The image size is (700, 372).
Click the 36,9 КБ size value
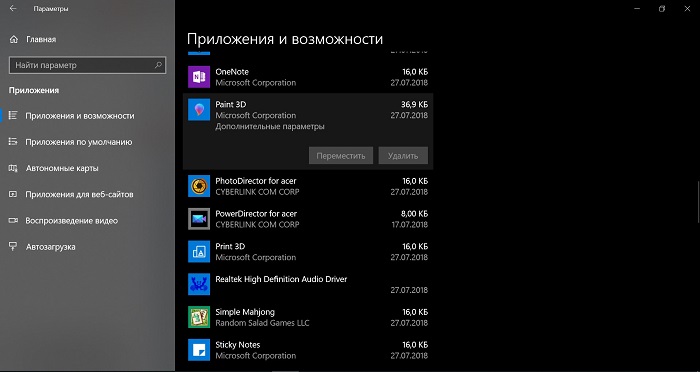pos(414,104)
